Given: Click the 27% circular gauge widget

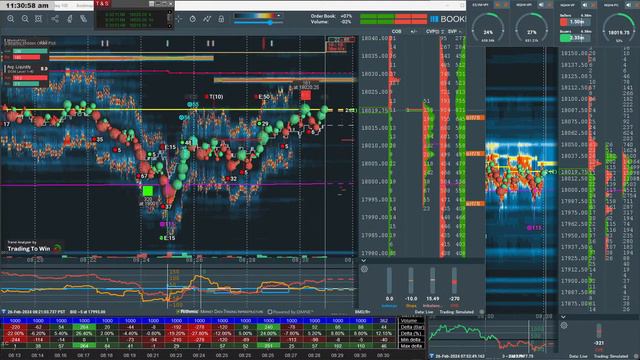Looking at the screenshot, I should tap(531, 29).
